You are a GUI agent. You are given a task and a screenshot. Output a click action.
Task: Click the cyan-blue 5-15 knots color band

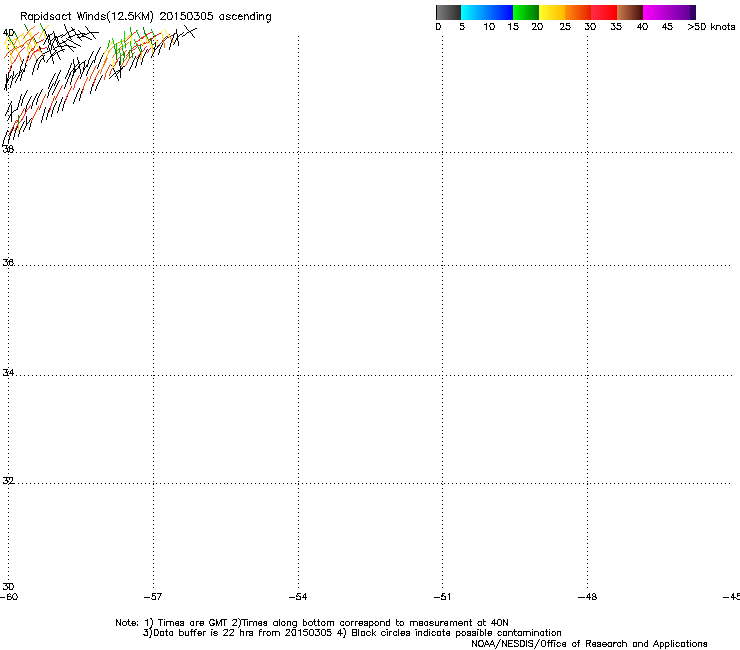[x=487, y=12]
